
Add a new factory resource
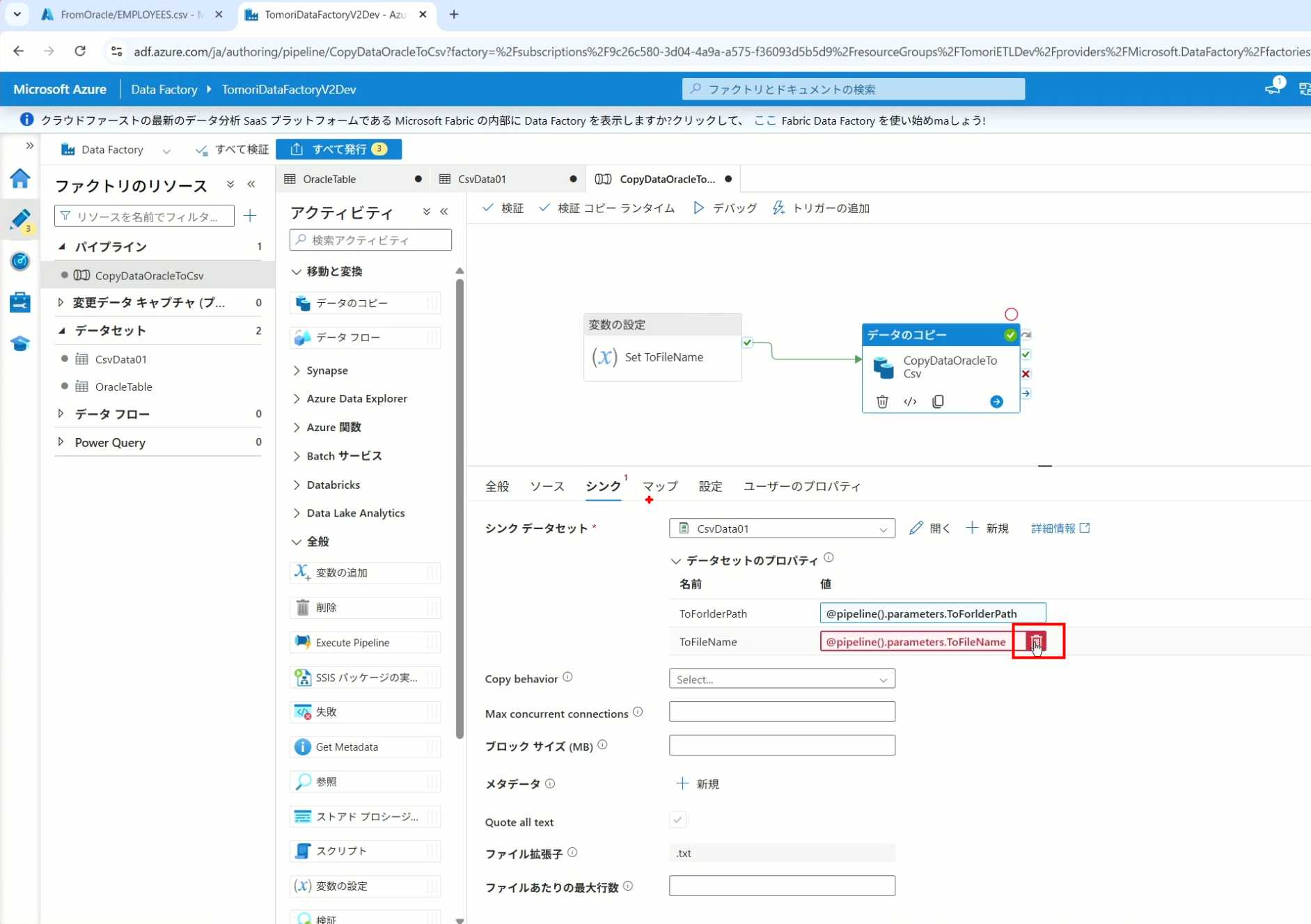click(x=250, y=217)
